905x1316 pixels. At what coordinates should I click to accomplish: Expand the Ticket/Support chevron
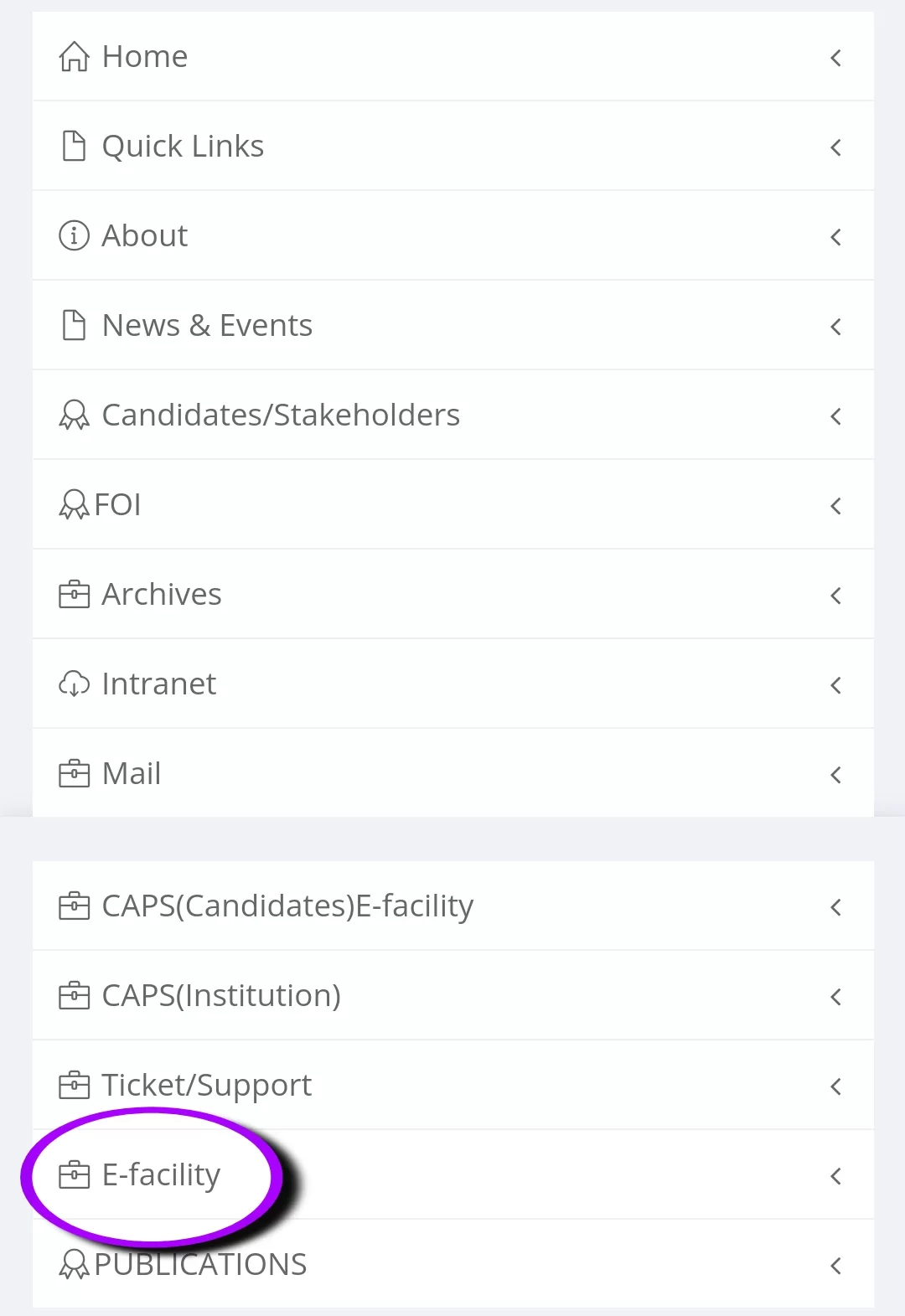coord(835,1086)
